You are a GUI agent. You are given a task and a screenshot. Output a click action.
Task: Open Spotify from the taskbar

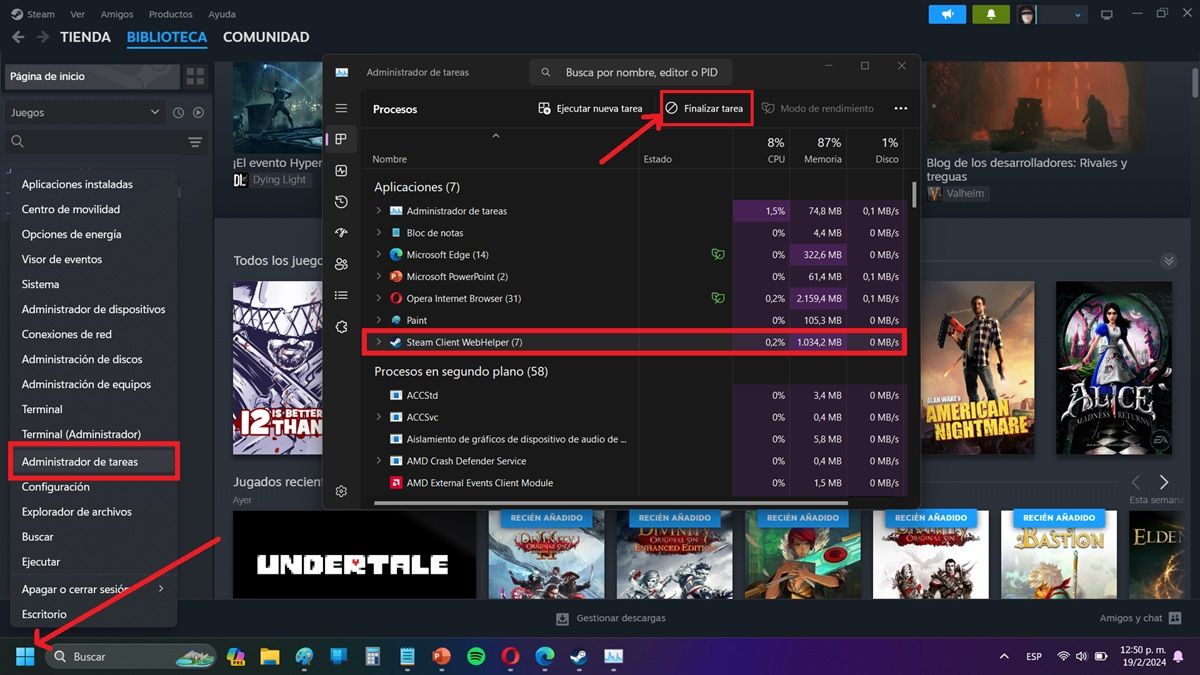(x=476, y=657)
